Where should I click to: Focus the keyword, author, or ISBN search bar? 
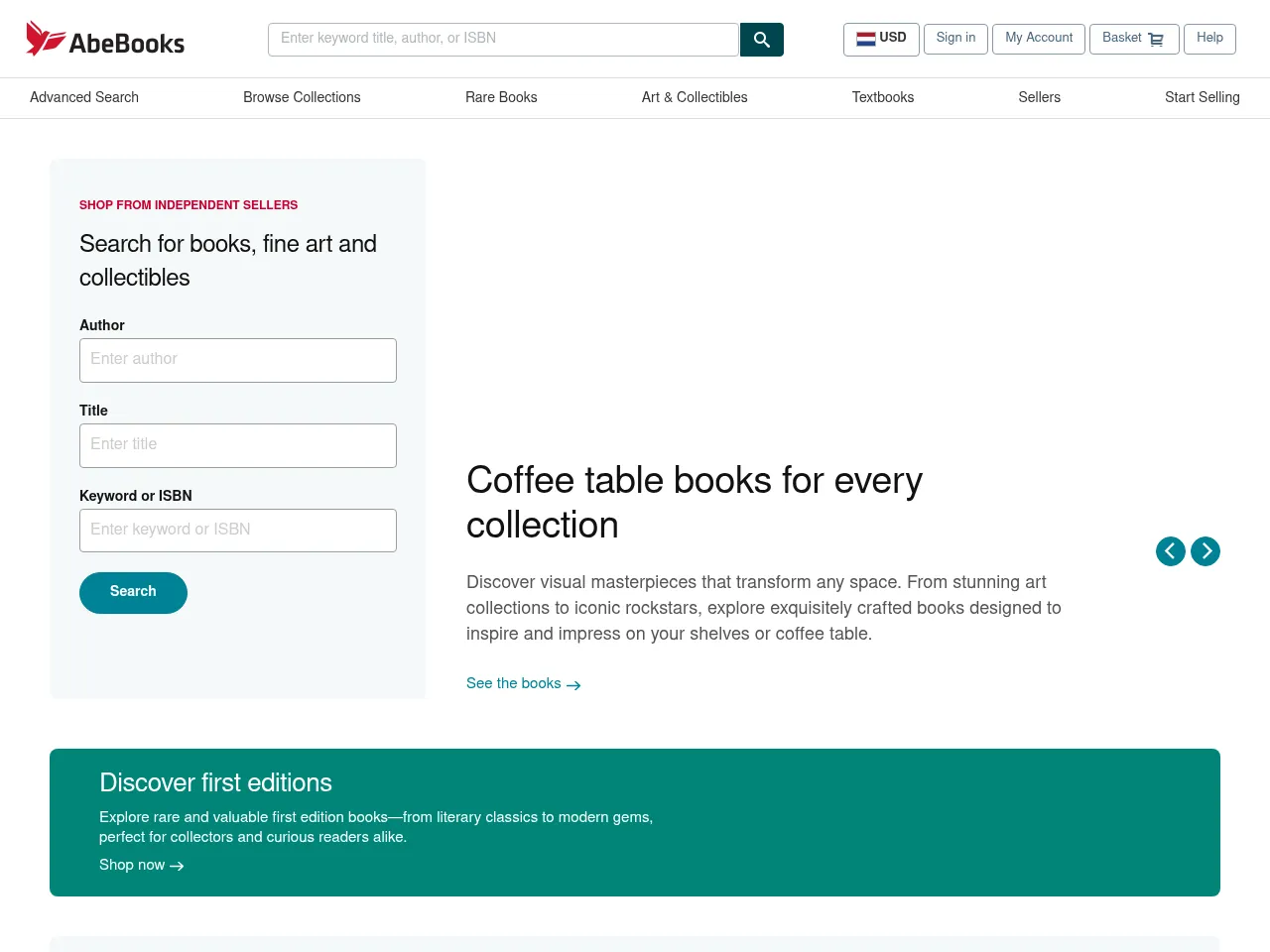pos(503,40)
